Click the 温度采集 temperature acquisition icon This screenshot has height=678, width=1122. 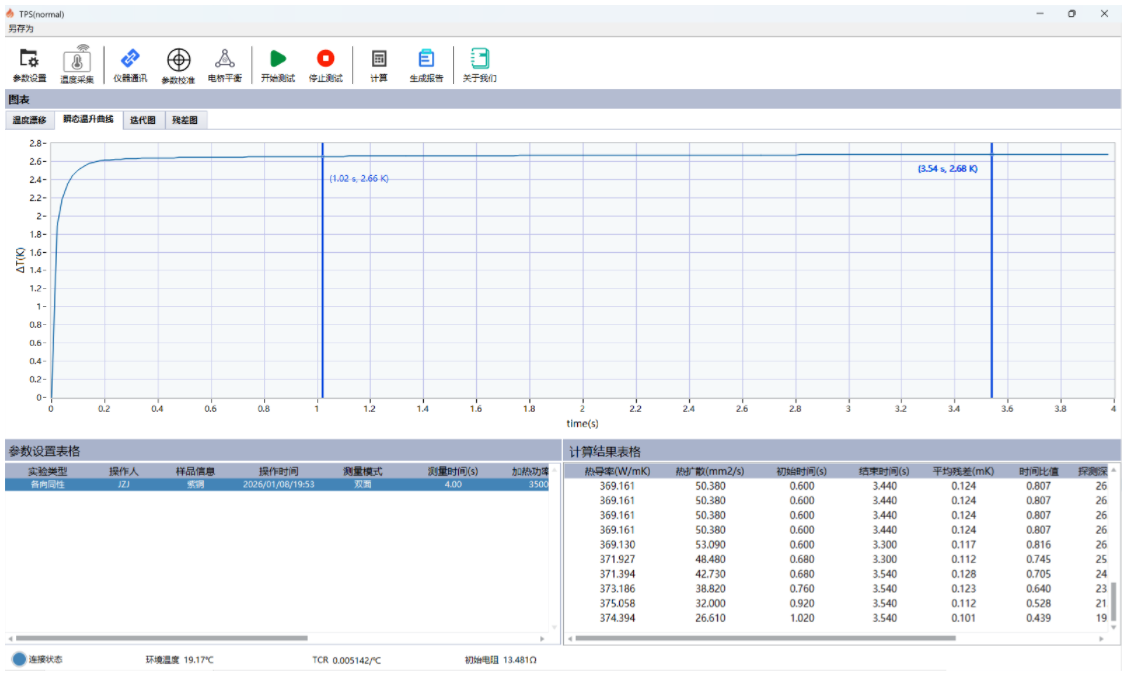(77, 64)
